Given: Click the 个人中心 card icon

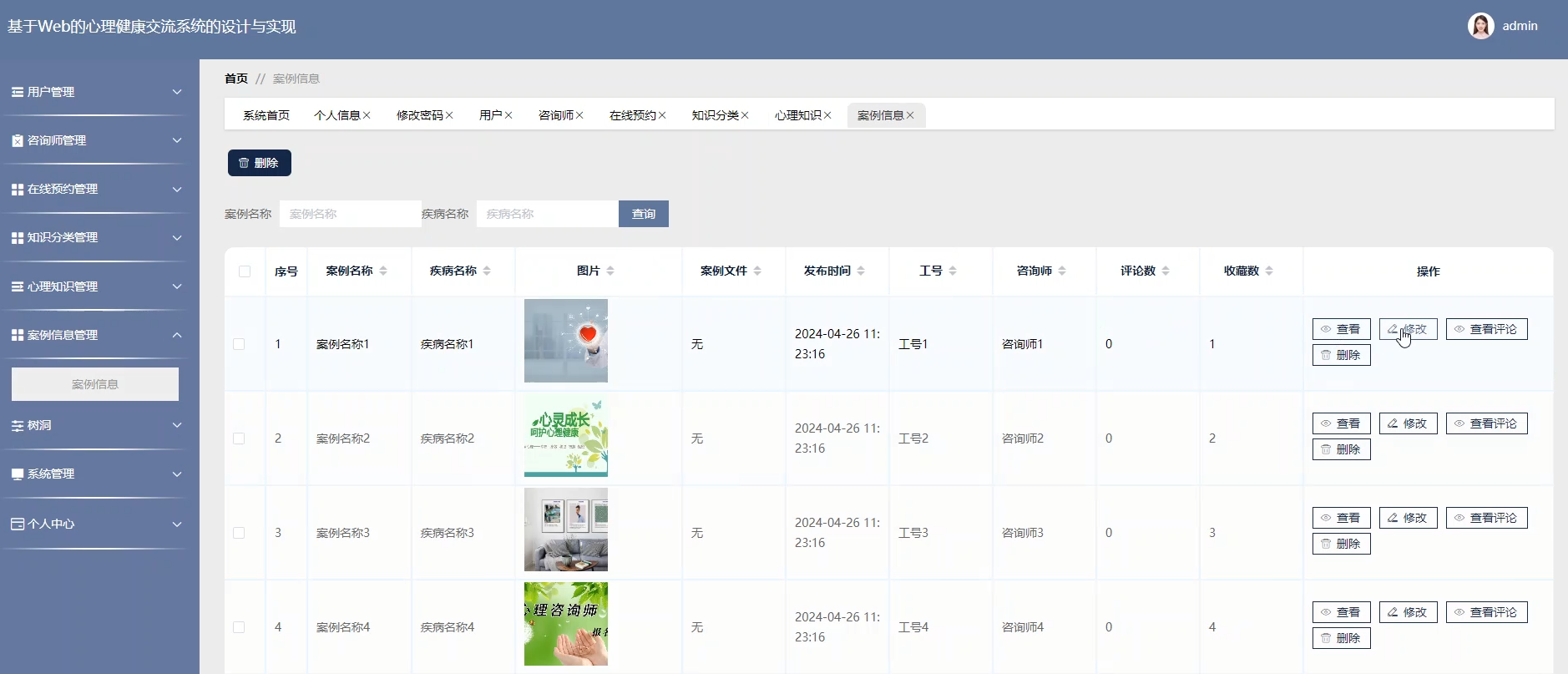Looking at the screenshot, I should point(17,524).
